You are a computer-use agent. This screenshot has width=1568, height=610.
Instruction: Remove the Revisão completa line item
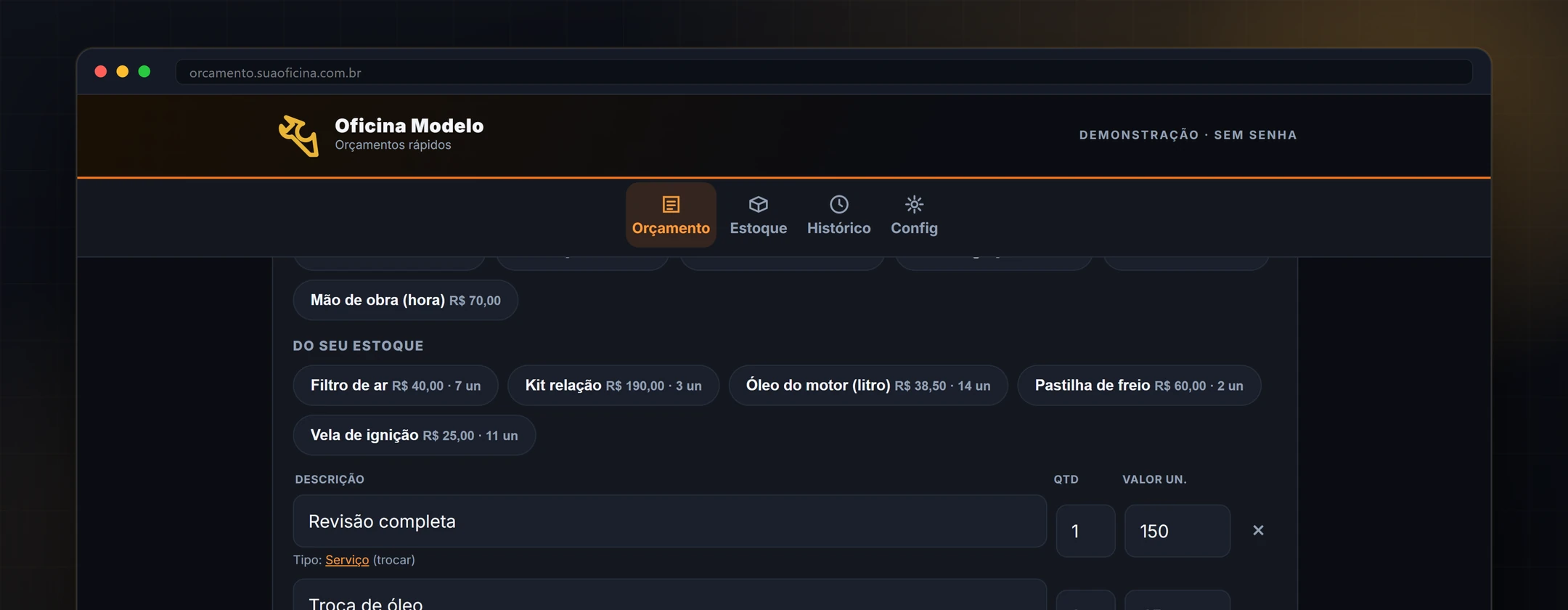coord(1258,531)
